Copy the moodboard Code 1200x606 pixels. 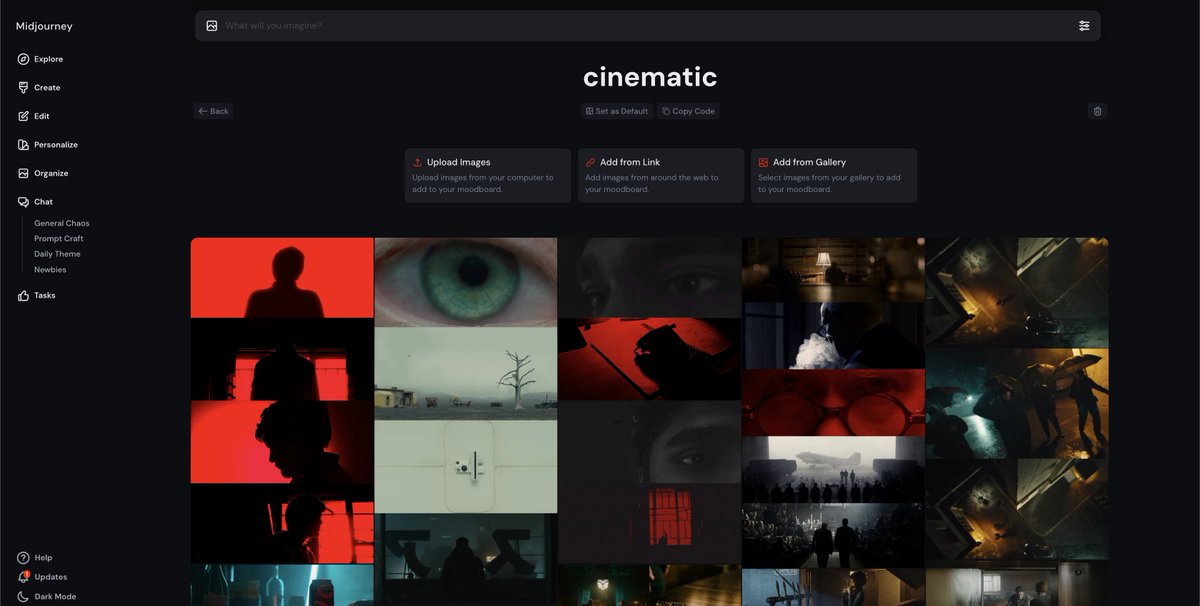[688, 111]
